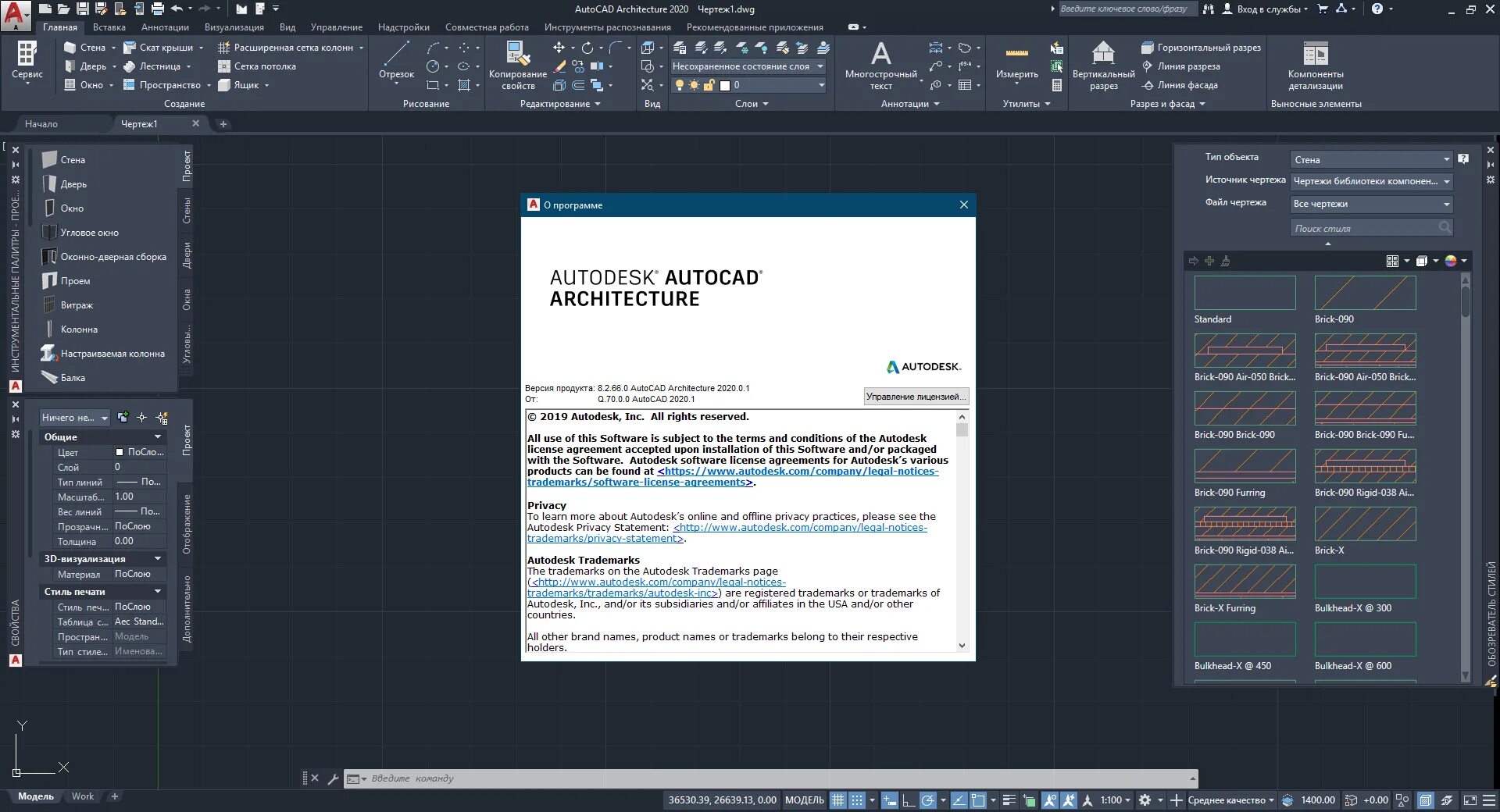1500x812 pixels.
Task: Open Тип объекта dropdown showing Стена
Action: point(1371,159)
